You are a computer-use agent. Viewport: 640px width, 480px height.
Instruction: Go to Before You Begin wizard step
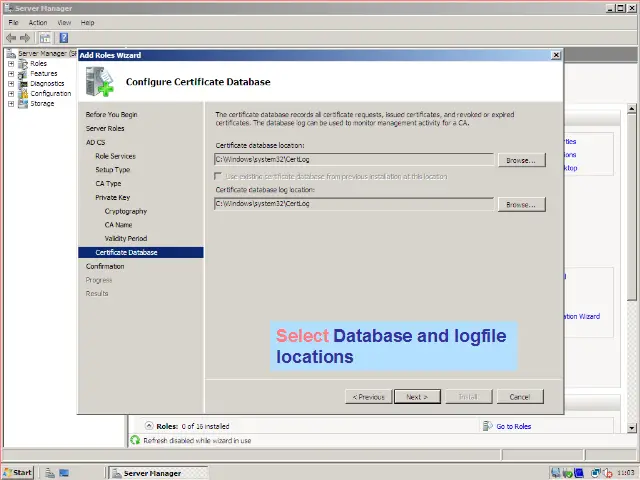(111, 115)
